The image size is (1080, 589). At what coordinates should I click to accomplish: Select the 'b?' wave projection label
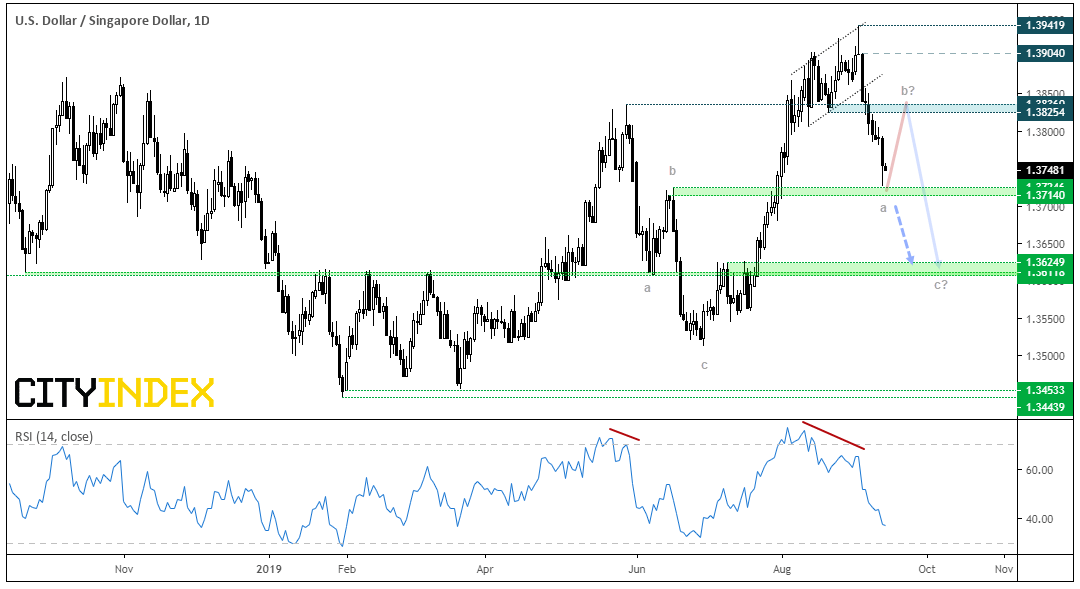point(907,91)
